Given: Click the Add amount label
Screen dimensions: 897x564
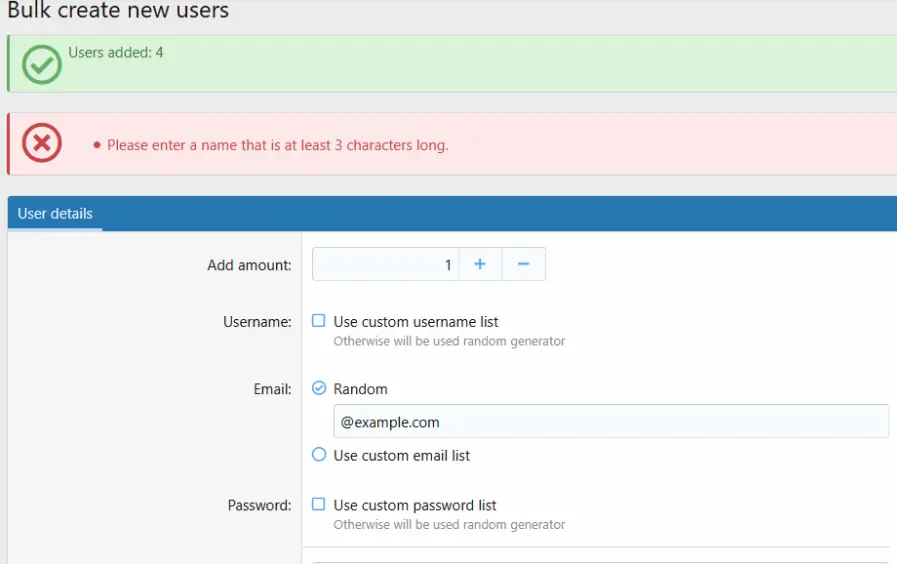Looking at the screenshot, I should pos(249,265).
